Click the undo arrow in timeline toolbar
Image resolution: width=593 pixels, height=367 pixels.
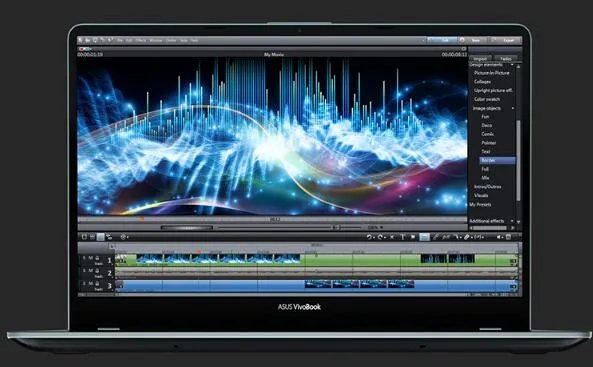click(x=369, y=237)
